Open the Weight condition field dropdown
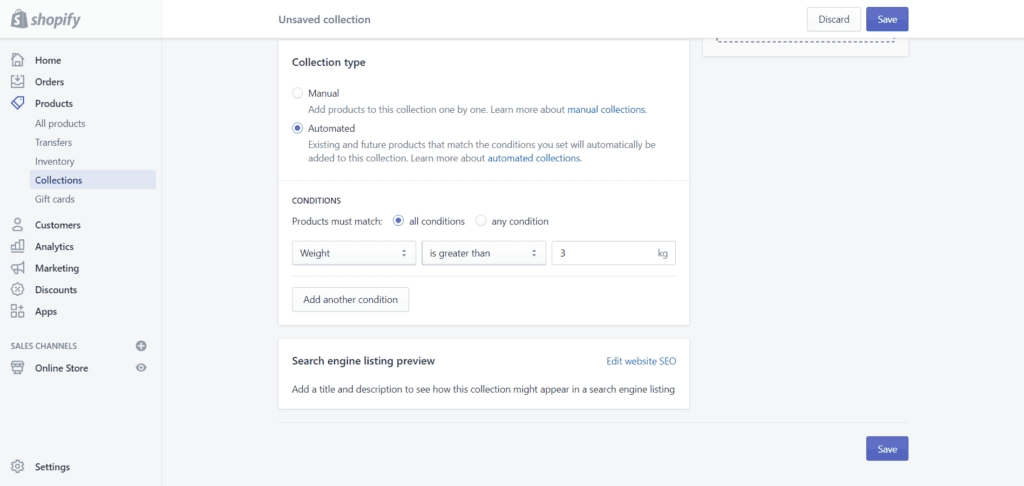The width and height of the screenshot is (1024, 486). pos(354,253)
